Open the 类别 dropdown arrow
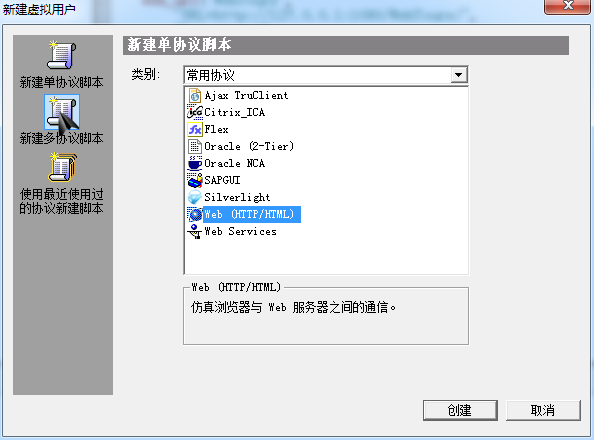594x440 pixels. (458, 75)
